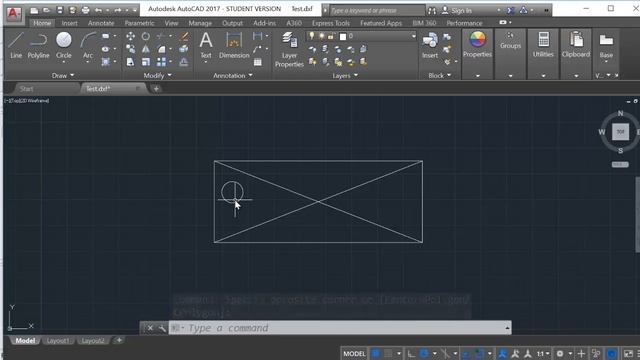Click the Save icon in quick access toolbar

(60, 10)
